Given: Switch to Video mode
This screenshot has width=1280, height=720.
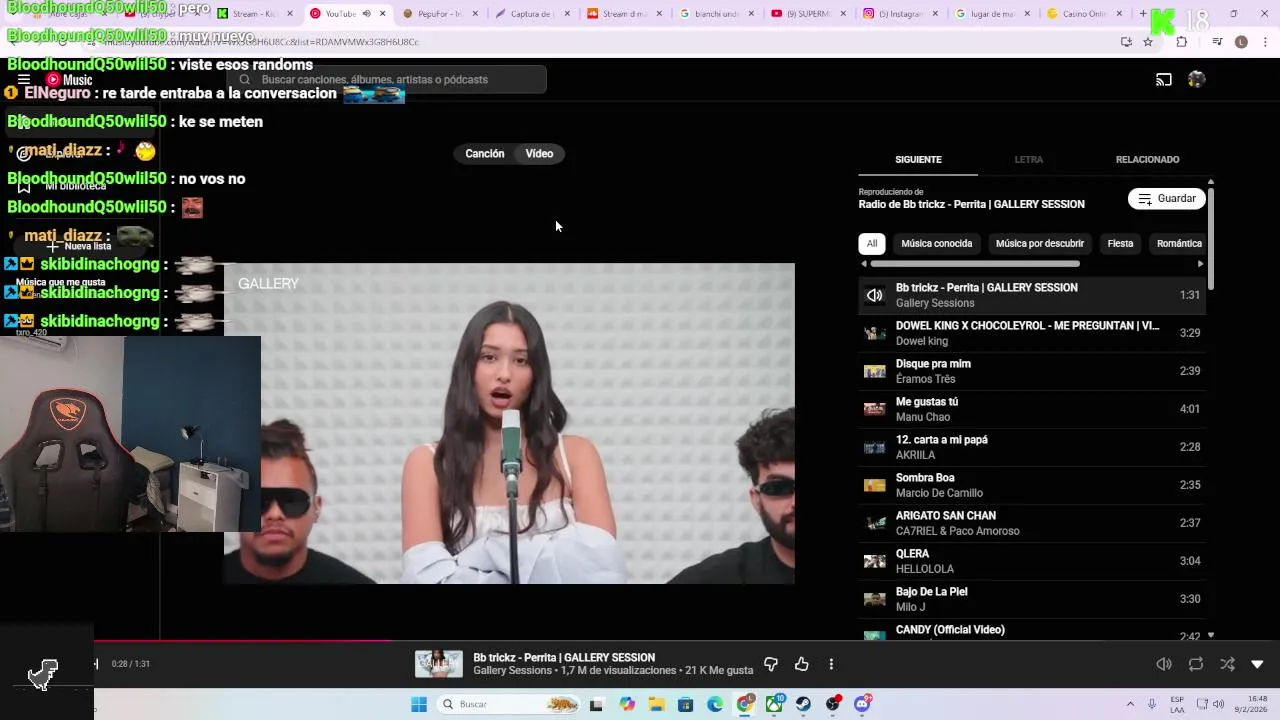Looking at the screenshot, I should 539,154.
